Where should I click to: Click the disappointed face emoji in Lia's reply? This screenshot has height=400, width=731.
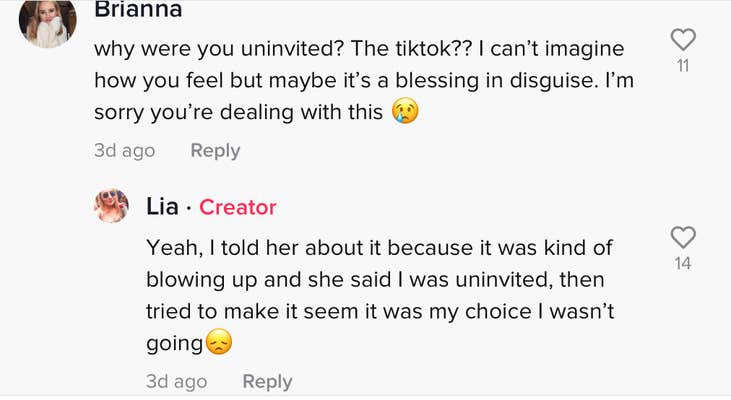(x=219, y=343)
